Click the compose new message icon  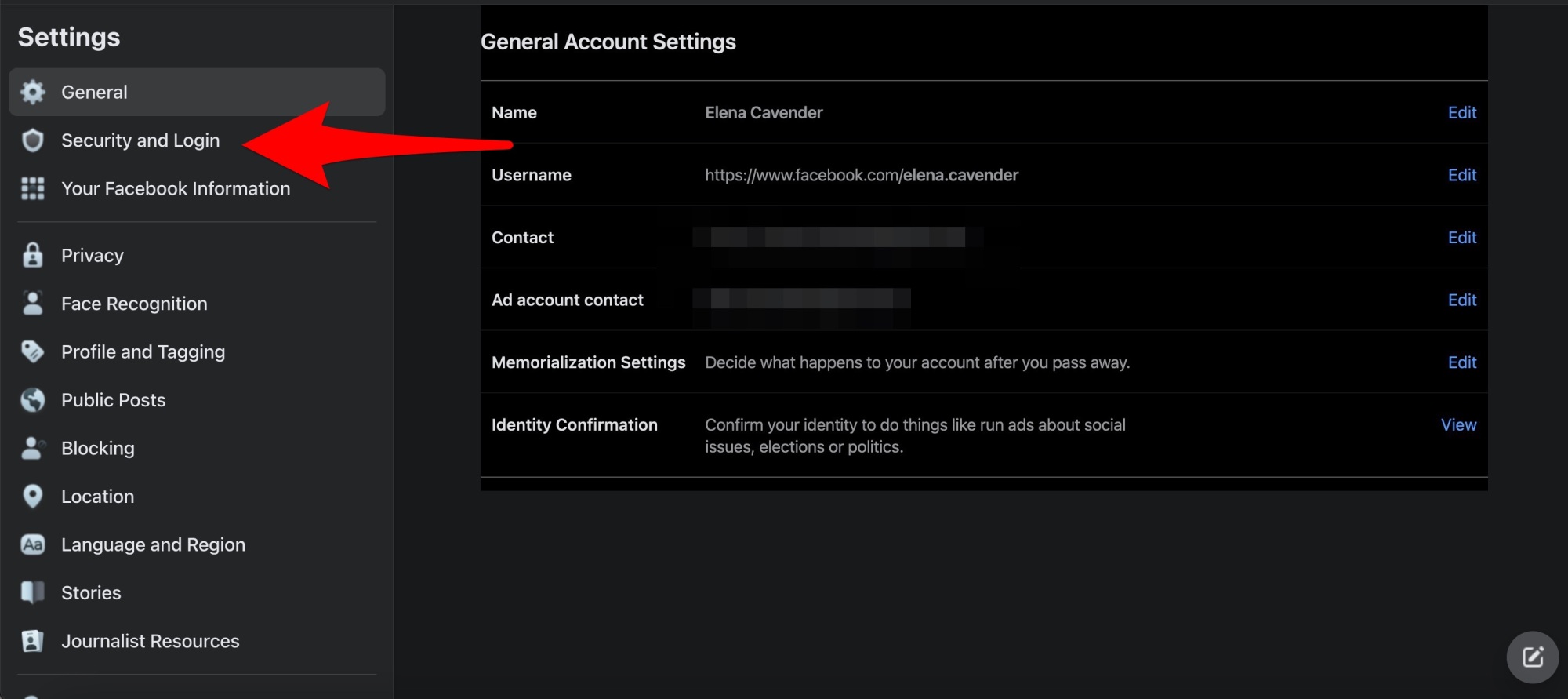[x=1533, y=657]
